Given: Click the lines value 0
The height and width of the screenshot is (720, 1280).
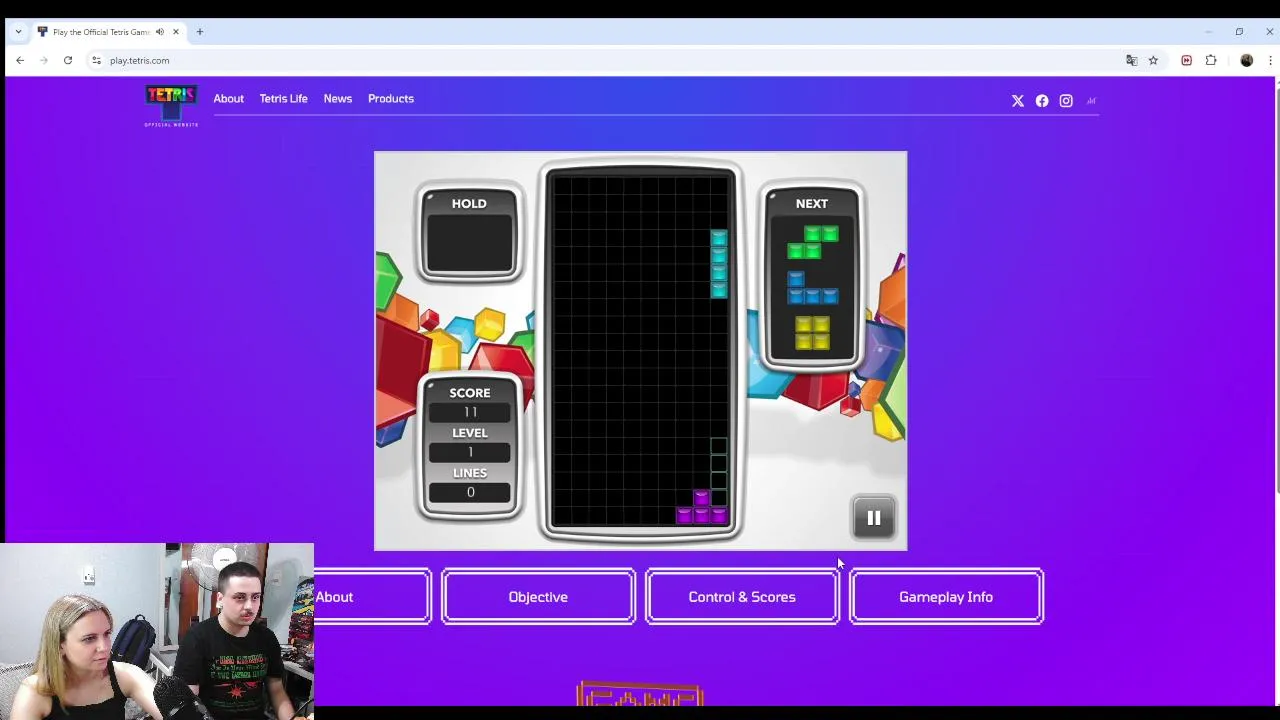Looking at the screenshot, I should pos(470,492).
